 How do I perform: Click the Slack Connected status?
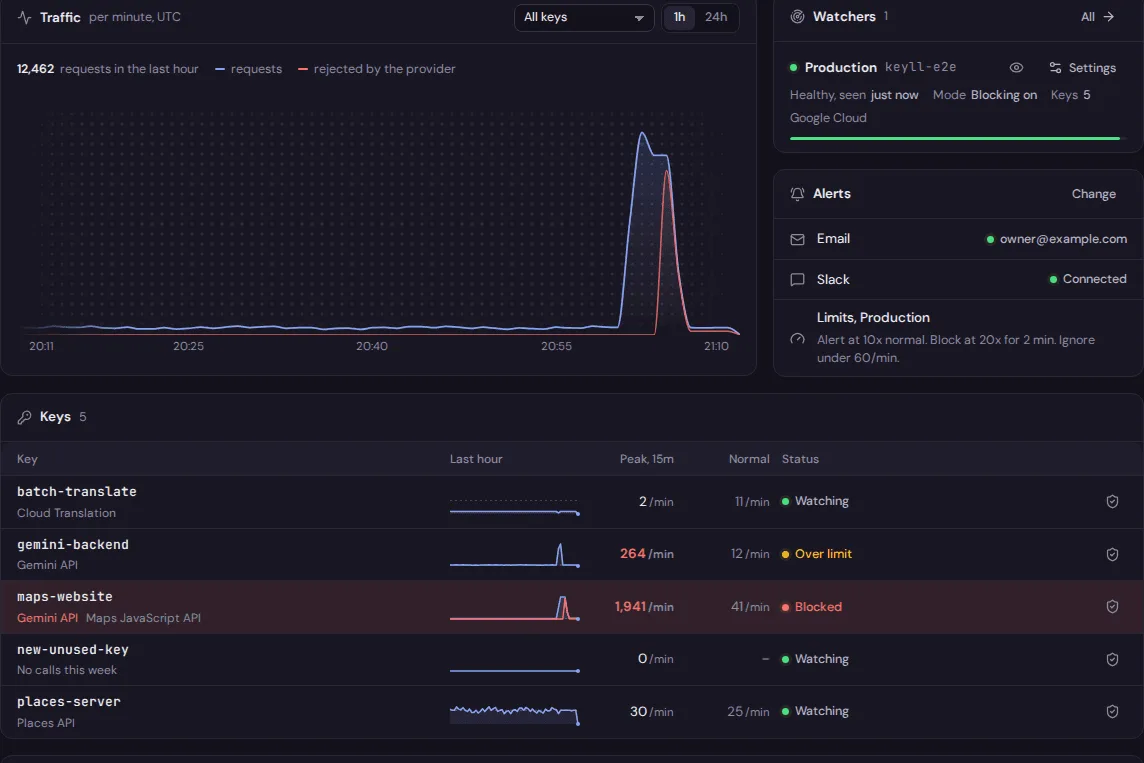1088,279
